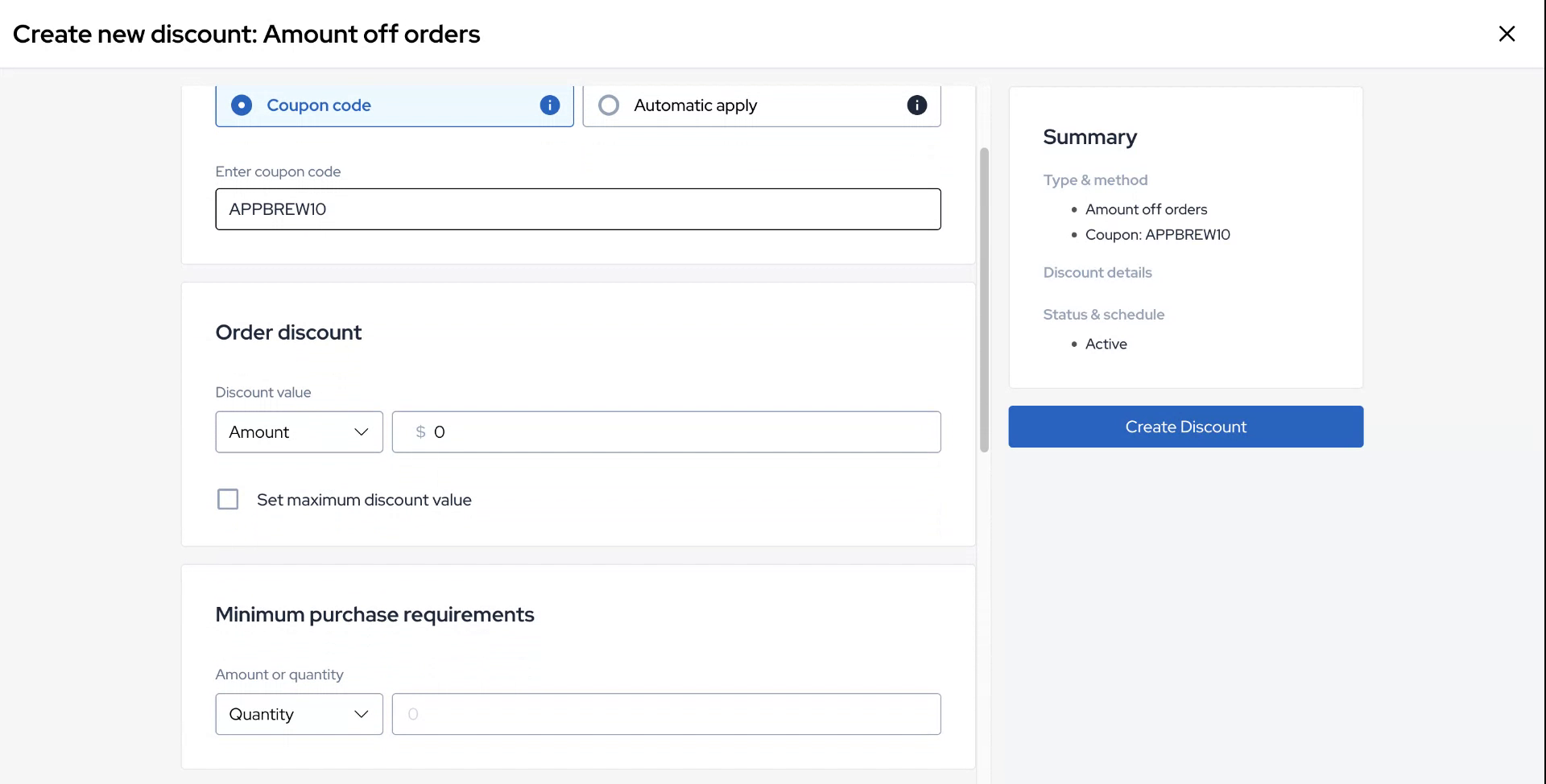1546x784 pixels.
Task: Click the Type & method summary heading
Action: (x=1095, y=179)
